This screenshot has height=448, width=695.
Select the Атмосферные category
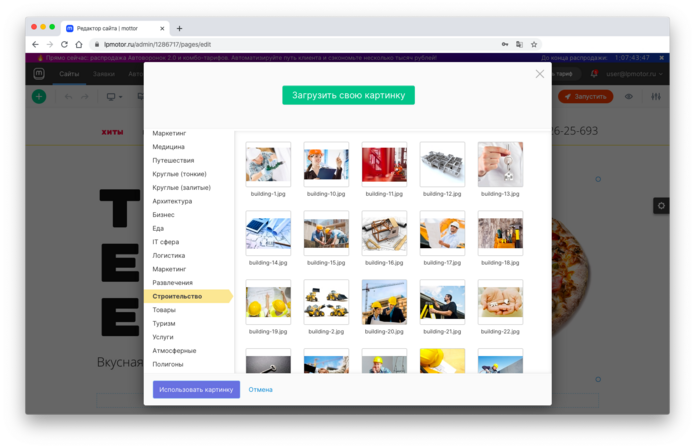click(x=174, y=351)
